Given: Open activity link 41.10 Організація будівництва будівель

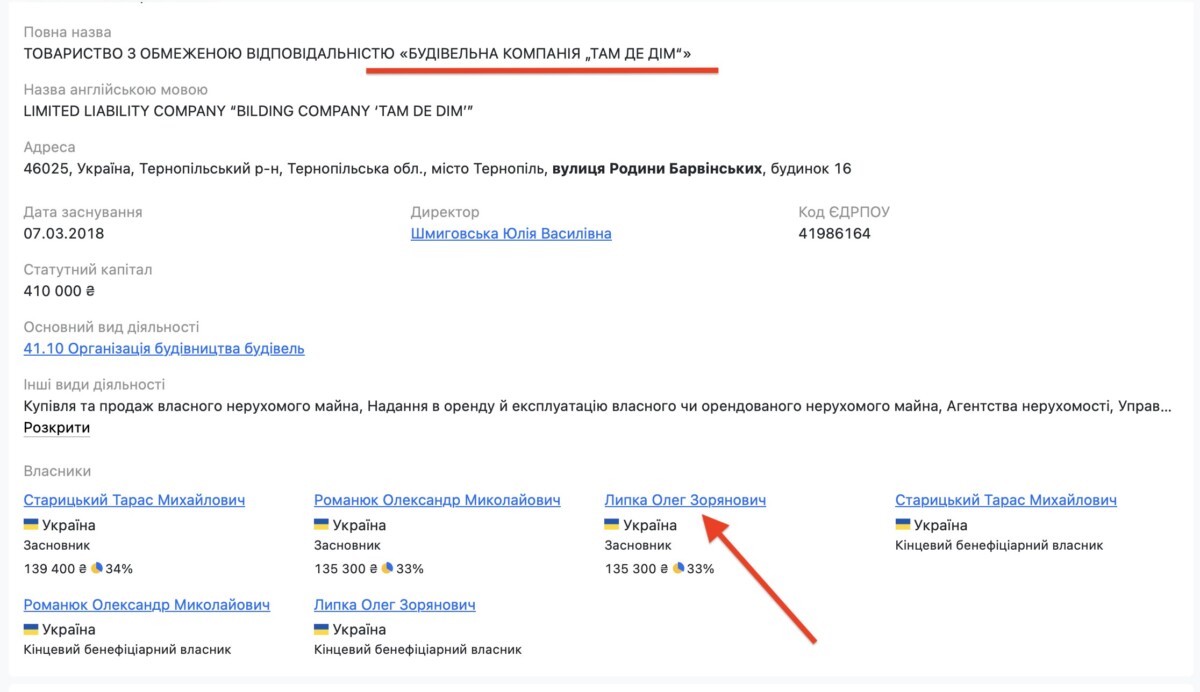Looking at the screenshot, I should 164,349.
